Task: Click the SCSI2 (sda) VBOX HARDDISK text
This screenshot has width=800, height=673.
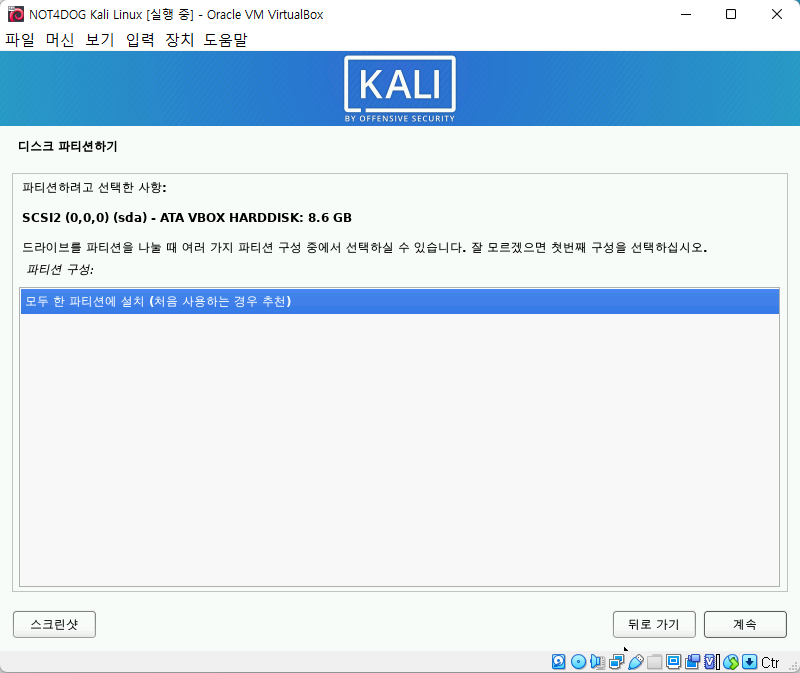Action: 187,218
